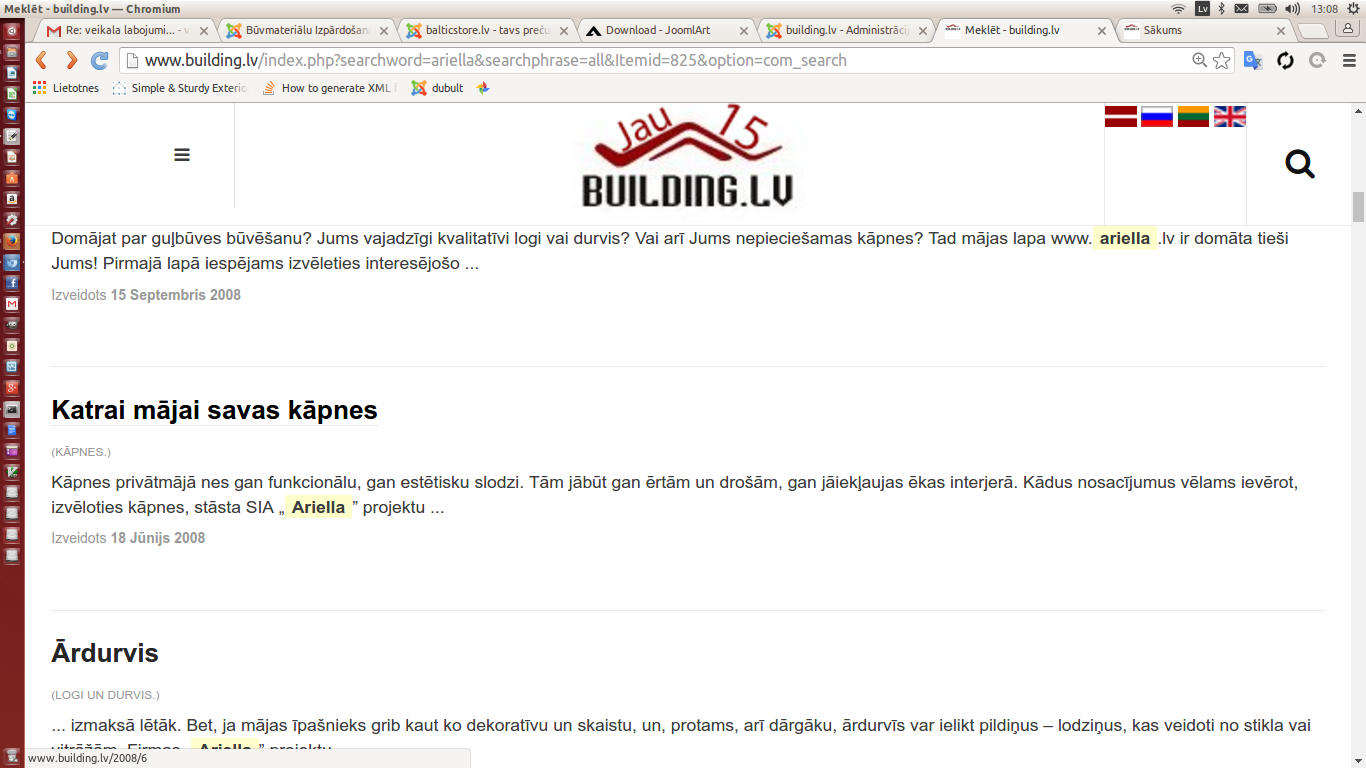Select the Lithuanian flag language icon

(x=1193, y=117)
